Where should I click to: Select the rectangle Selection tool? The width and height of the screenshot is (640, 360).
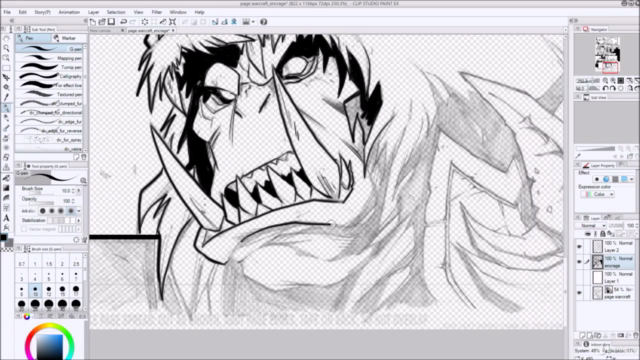[6, 68]
